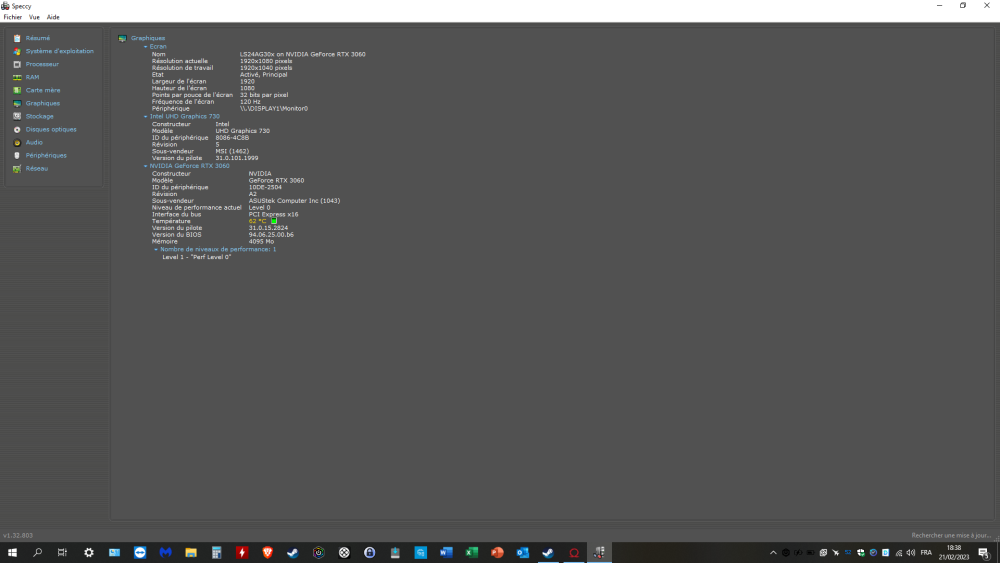Select the LS24AG30x monitor name value

pyautogui.click(x=302, y=54)
